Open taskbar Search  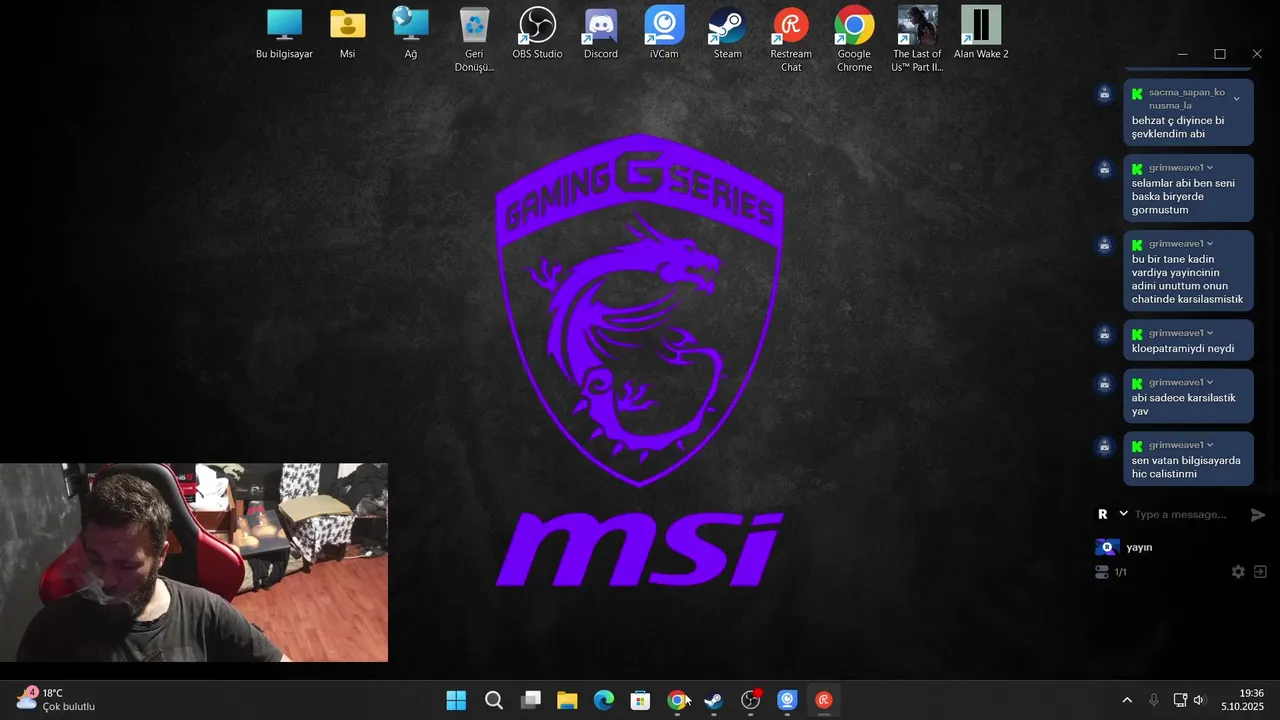(493, 700)
